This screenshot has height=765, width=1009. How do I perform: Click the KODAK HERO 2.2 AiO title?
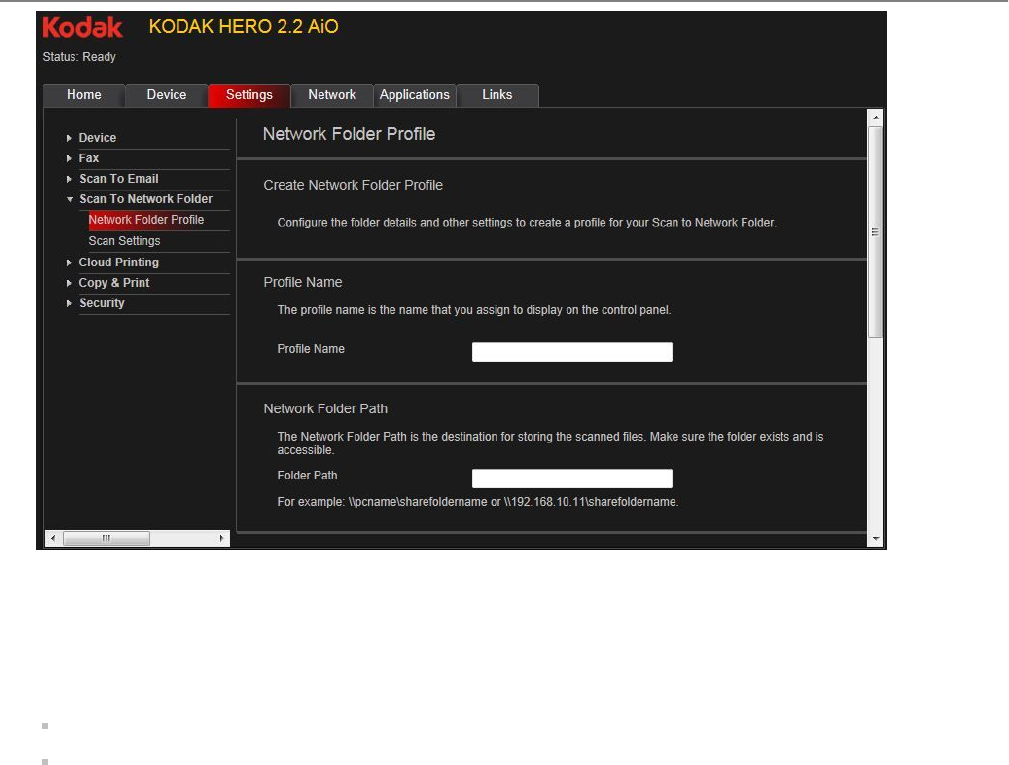click(243, 27)
